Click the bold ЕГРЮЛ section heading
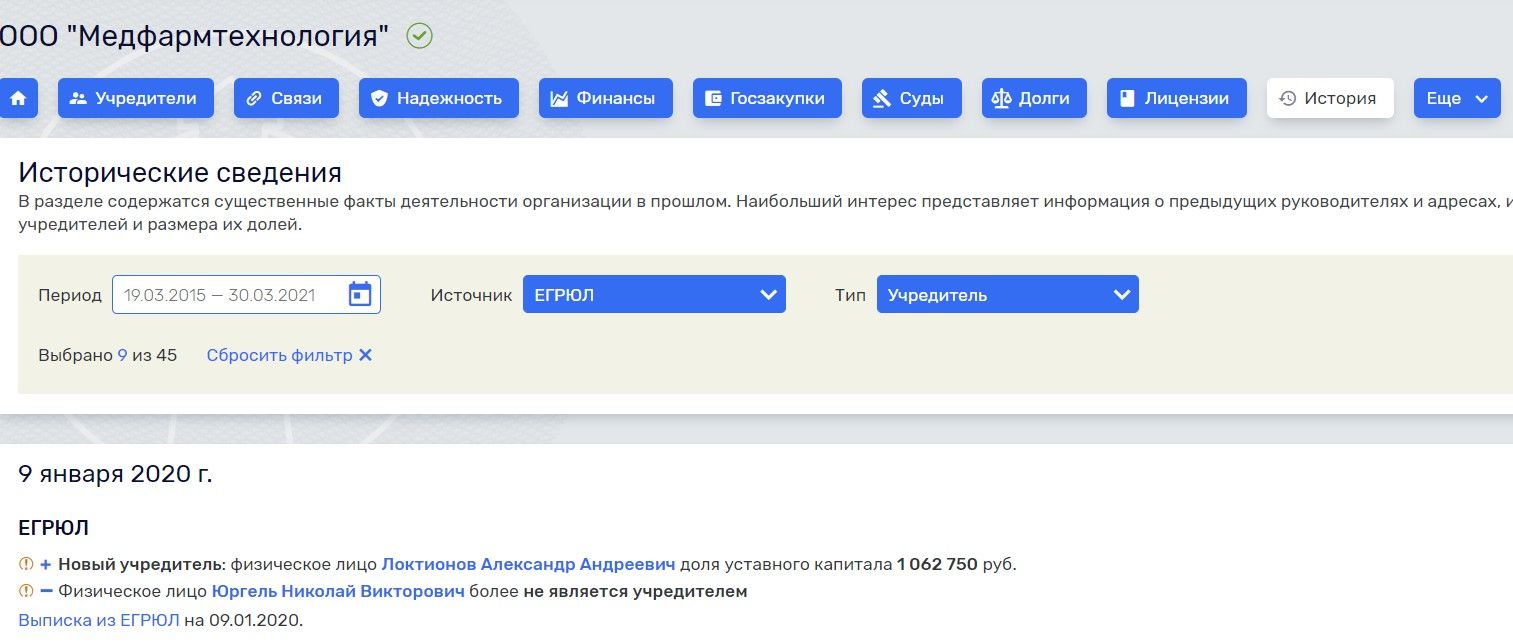Screen dimensions: 1513x644 (x=54, y=528)
